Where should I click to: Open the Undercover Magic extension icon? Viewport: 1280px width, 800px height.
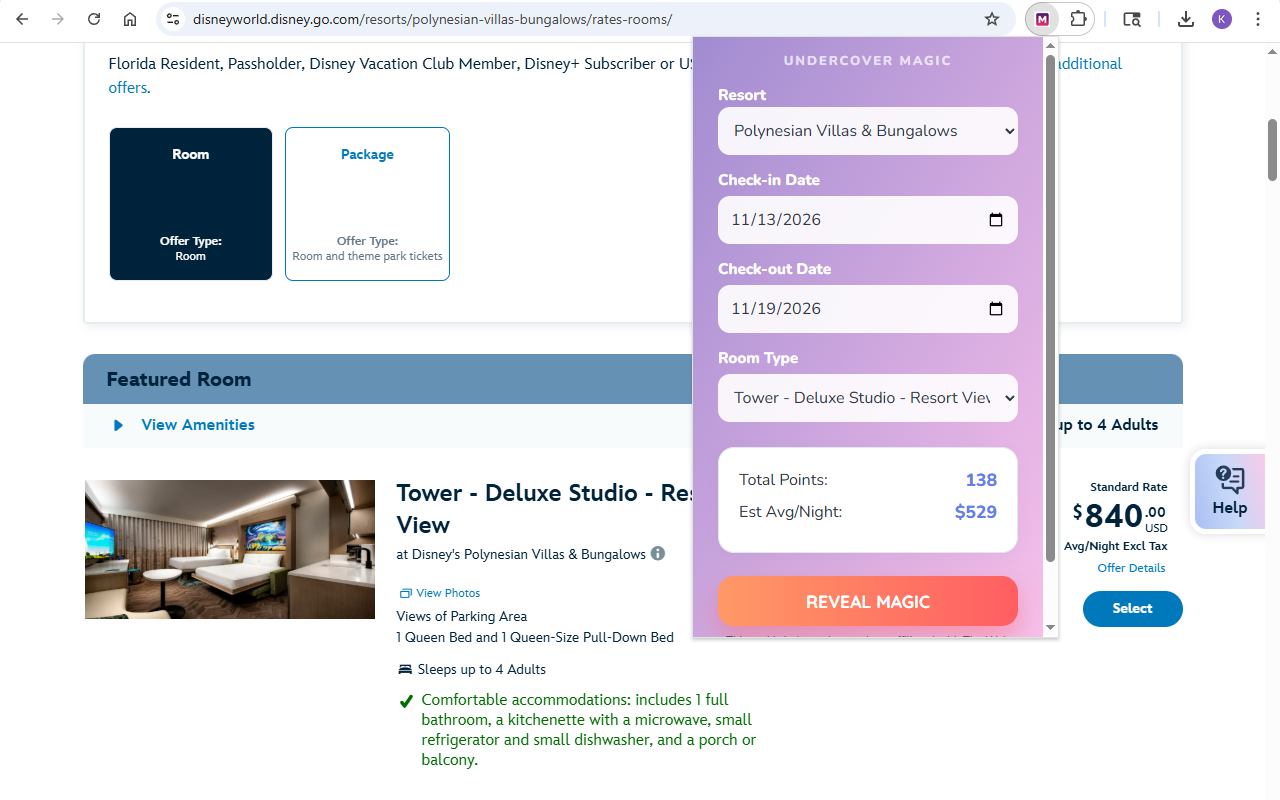click(1042, 18)
